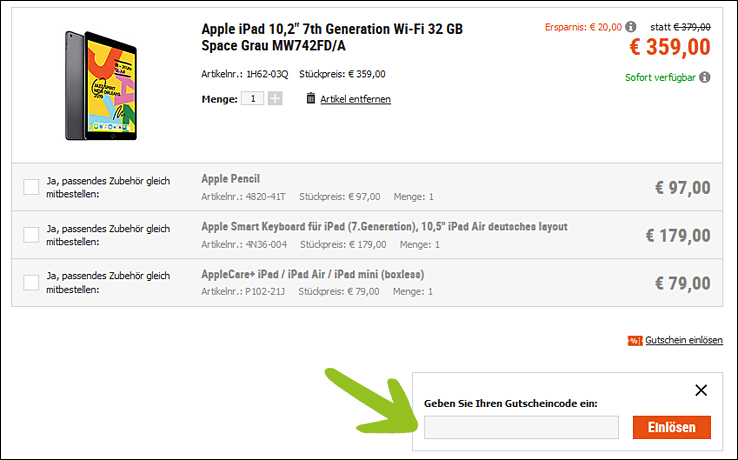
Task: Click the info icon beside Sofort verfügbar
Action: coord(705,77)
